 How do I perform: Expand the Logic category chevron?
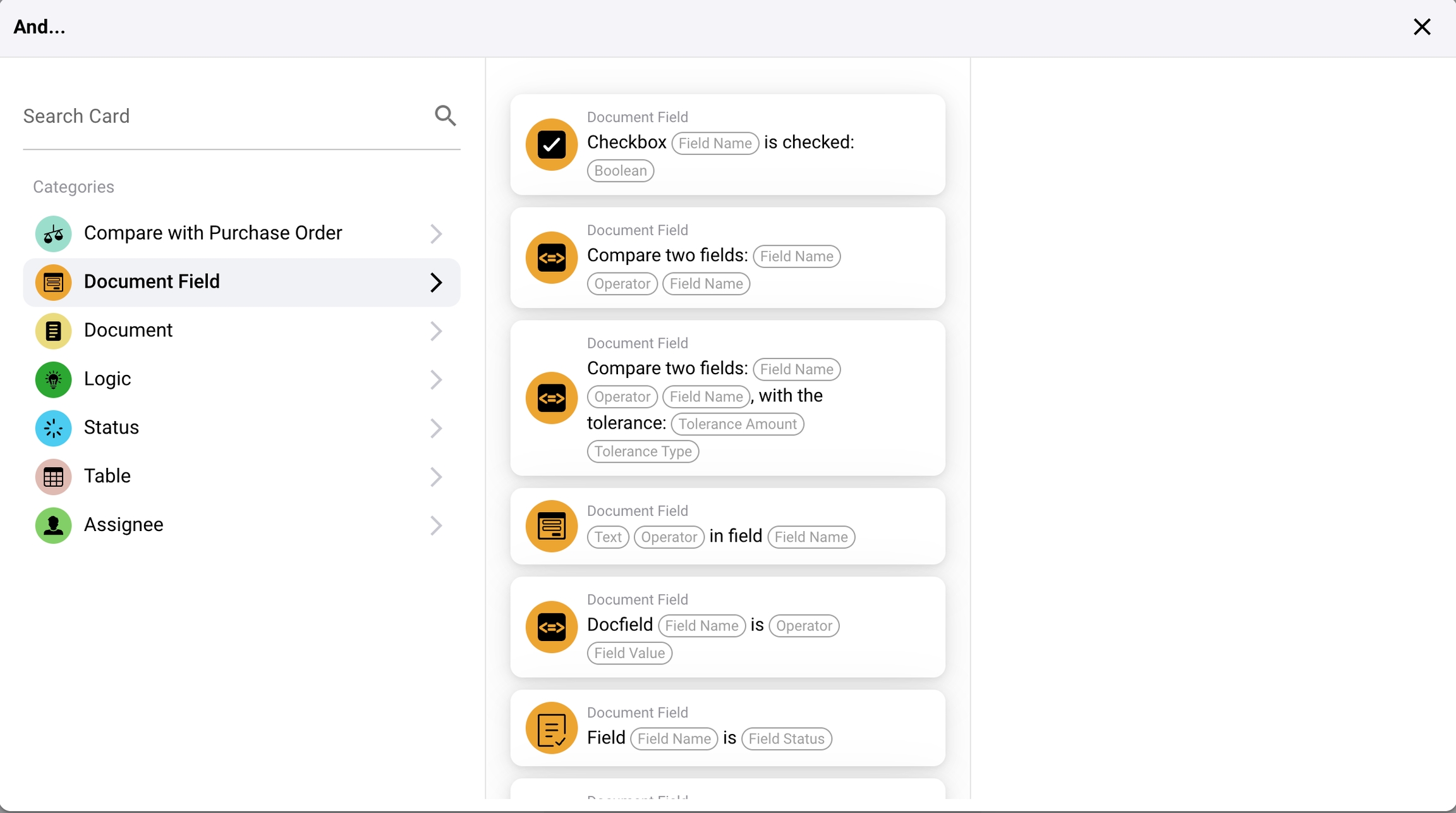tap(436, 379)
